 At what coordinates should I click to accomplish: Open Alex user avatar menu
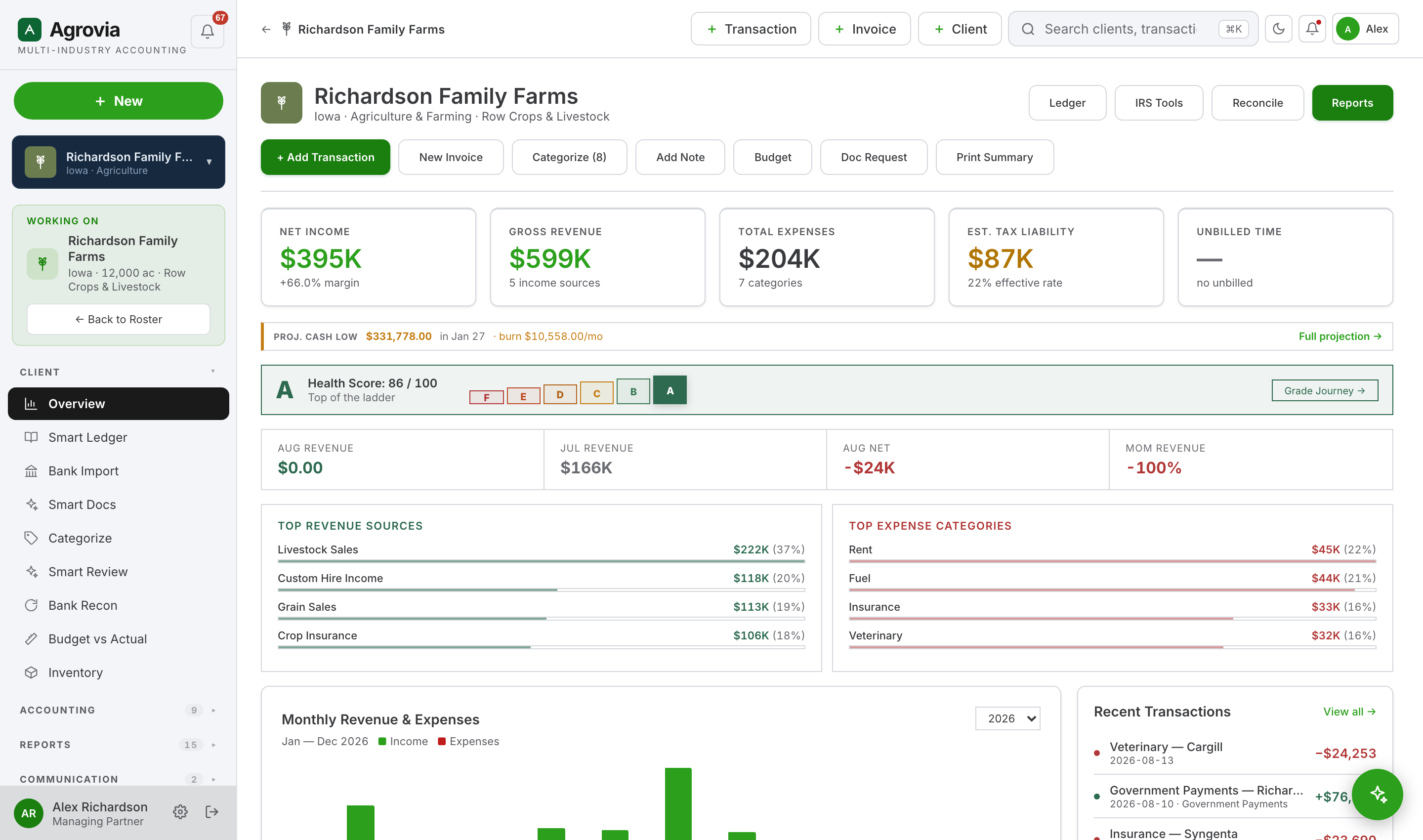point(1365,29)
